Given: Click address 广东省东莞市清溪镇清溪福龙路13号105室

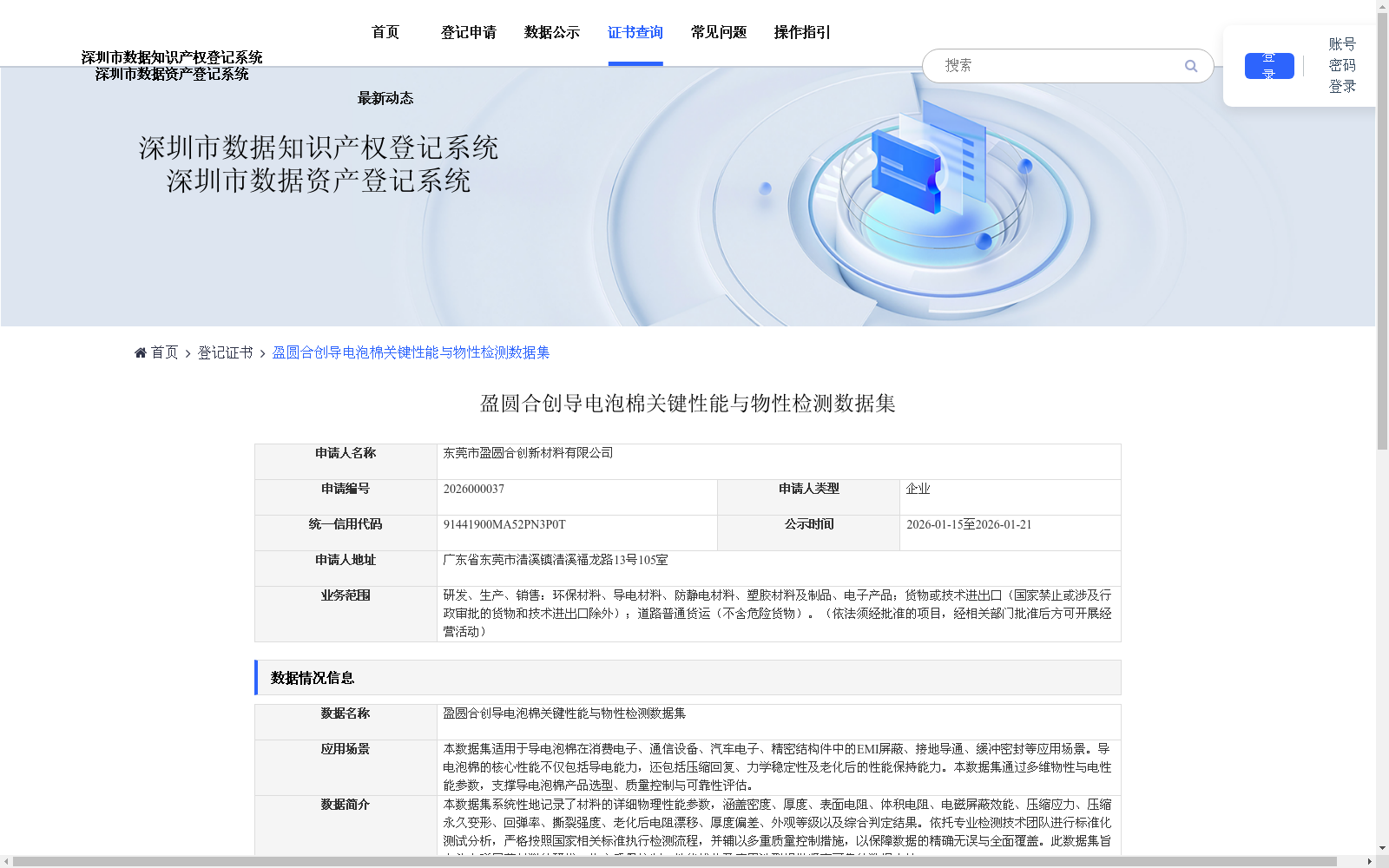Looking at the screenshot, I should tap(556, 560).
